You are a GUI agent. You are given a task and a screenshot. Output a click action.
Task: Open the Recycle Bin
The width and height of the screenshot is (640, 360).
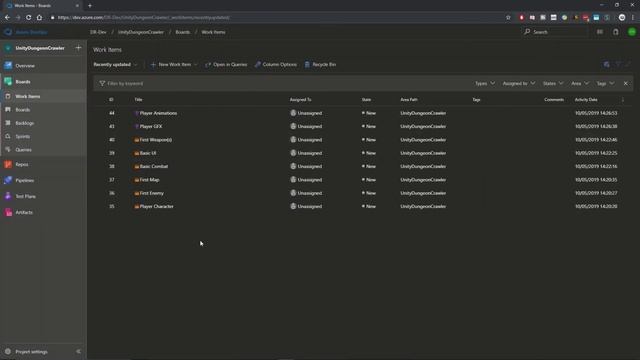[x=320, y=64]
